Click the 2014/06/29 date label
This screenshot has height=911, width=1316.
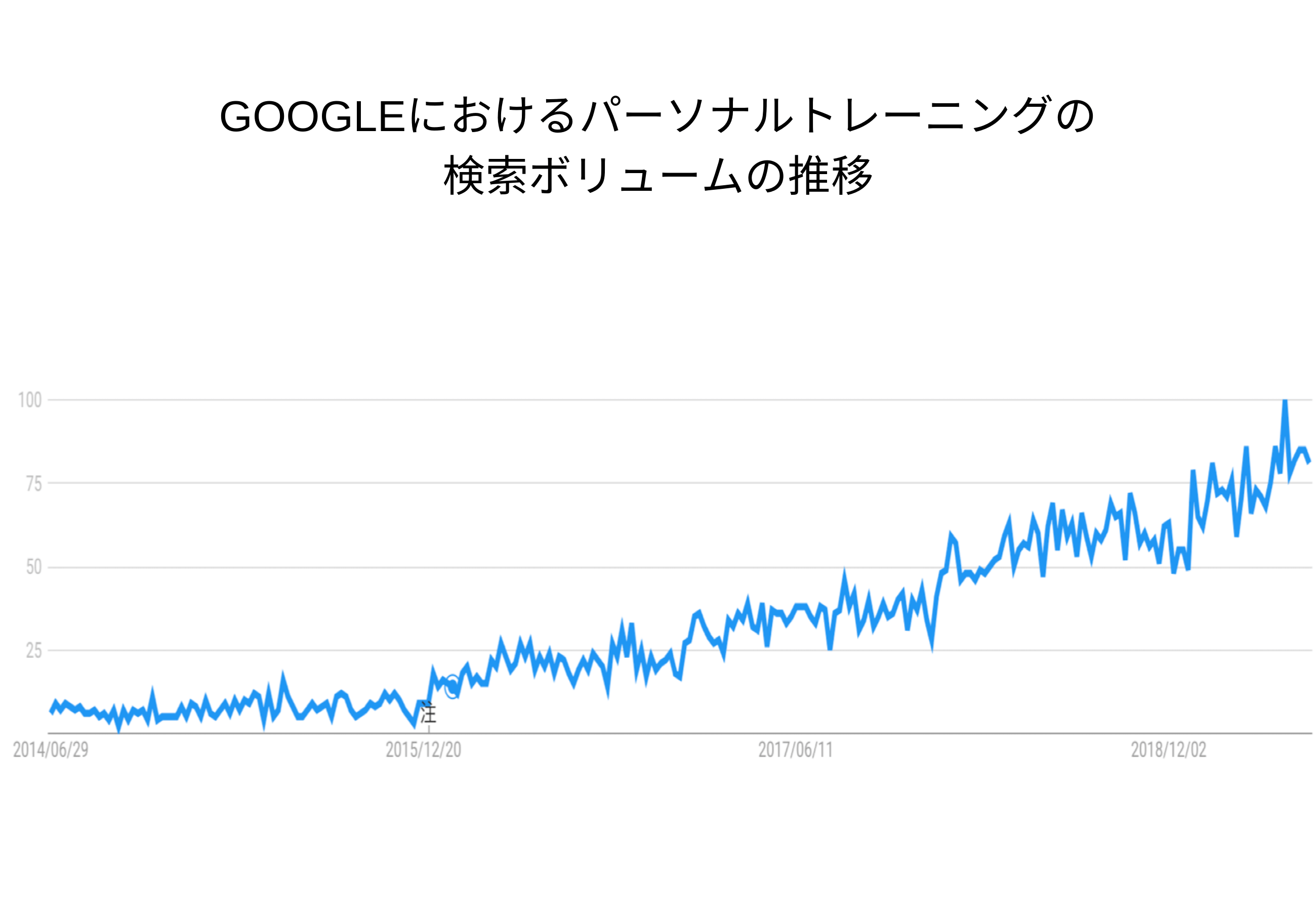pyautogui.click(x=51, y=750)
